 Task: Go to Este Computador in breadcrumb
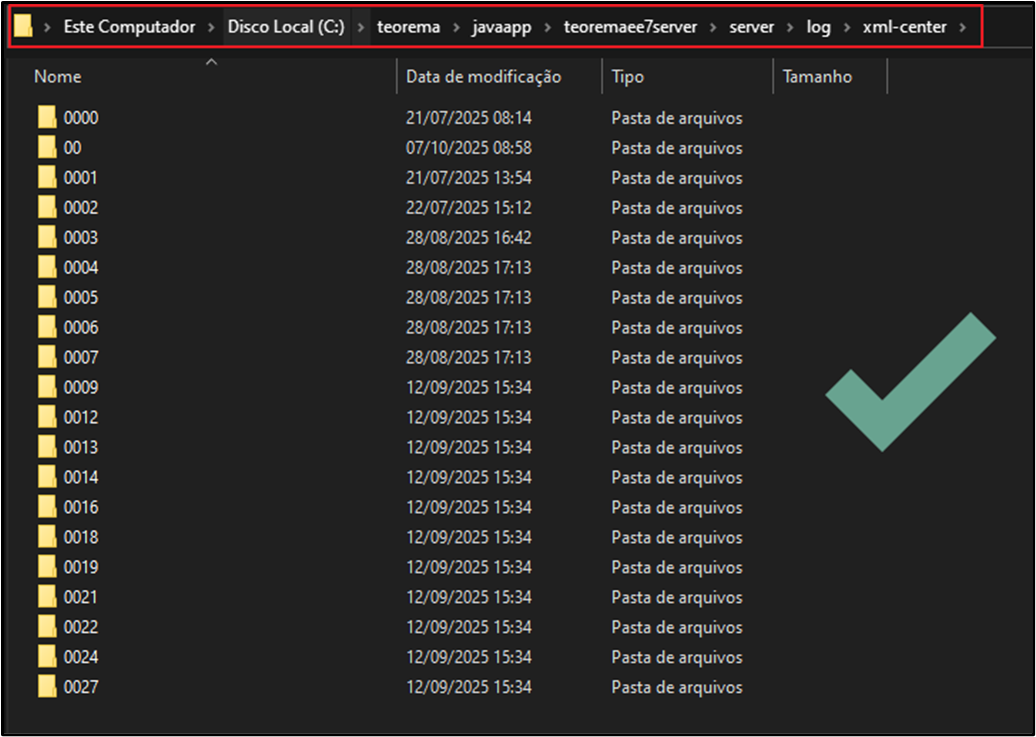pos(130,27)
